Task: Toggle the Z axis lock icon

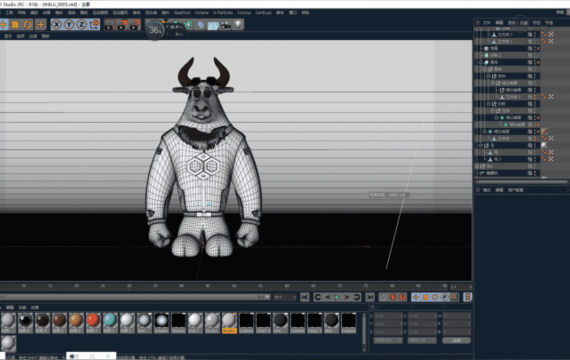Action: [81, 24]
